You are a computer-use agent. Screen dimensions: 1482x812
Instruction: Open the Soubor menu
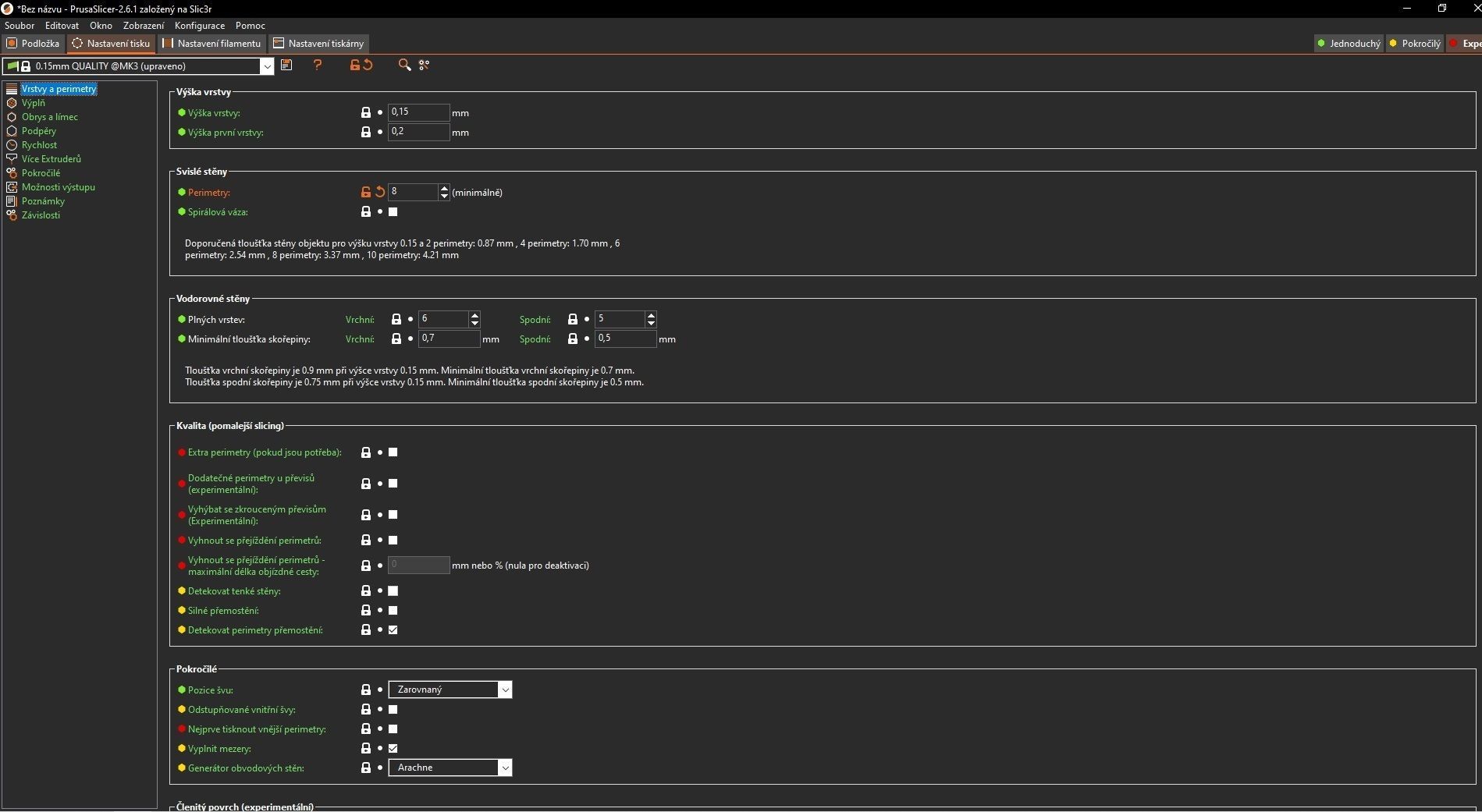click(x=20, y=26)
